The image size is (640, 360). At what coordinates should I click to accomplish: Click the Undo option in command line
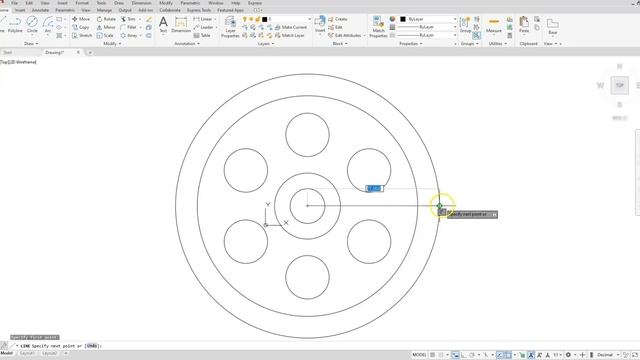[x=92, y=346]
